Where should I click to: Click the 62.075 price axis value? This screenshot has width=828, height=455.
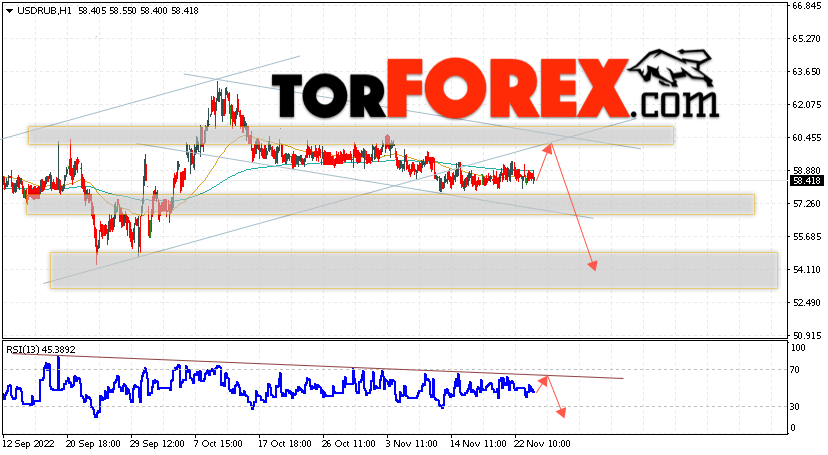click(806, 105)
